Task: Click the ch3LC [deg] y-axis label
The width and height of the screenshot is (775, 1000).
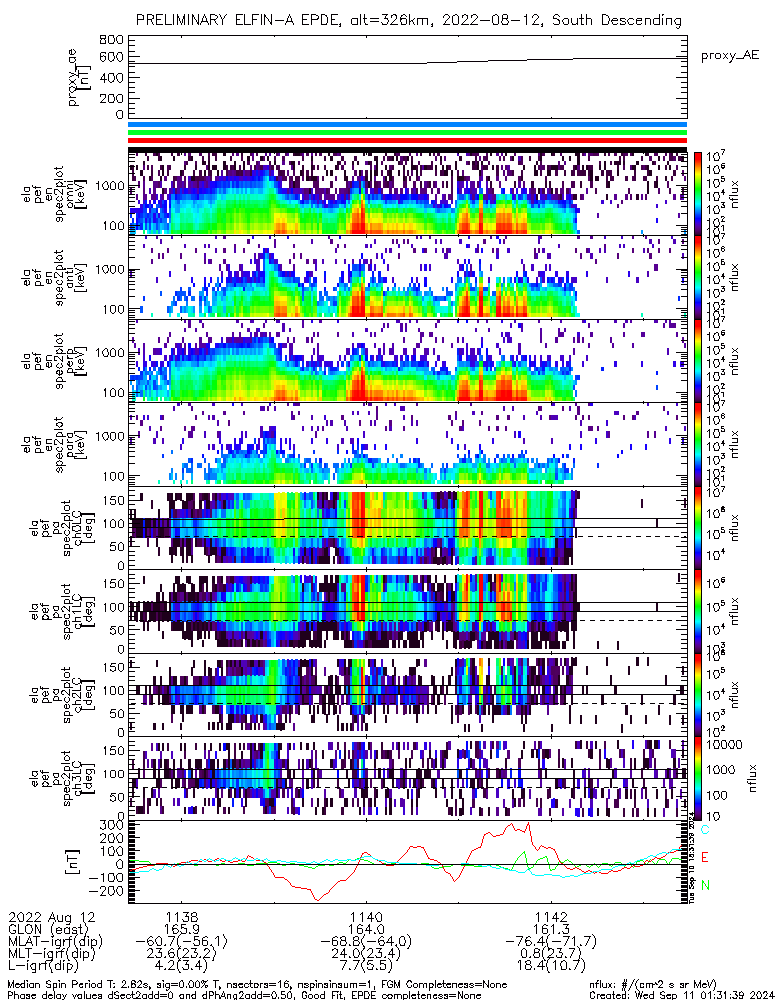Action: coord(63,779)
